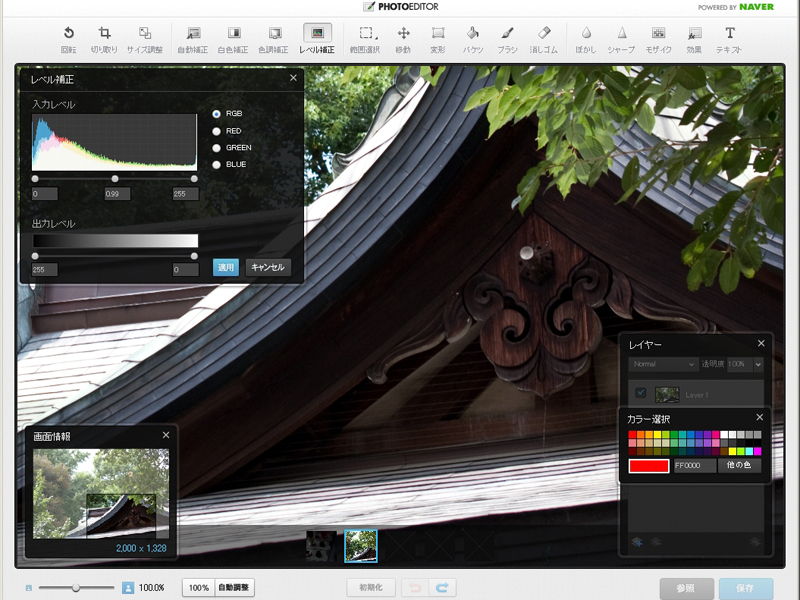
Task: Select the Mosaic (モザイク) tool
Action: [x=659, y=39]
